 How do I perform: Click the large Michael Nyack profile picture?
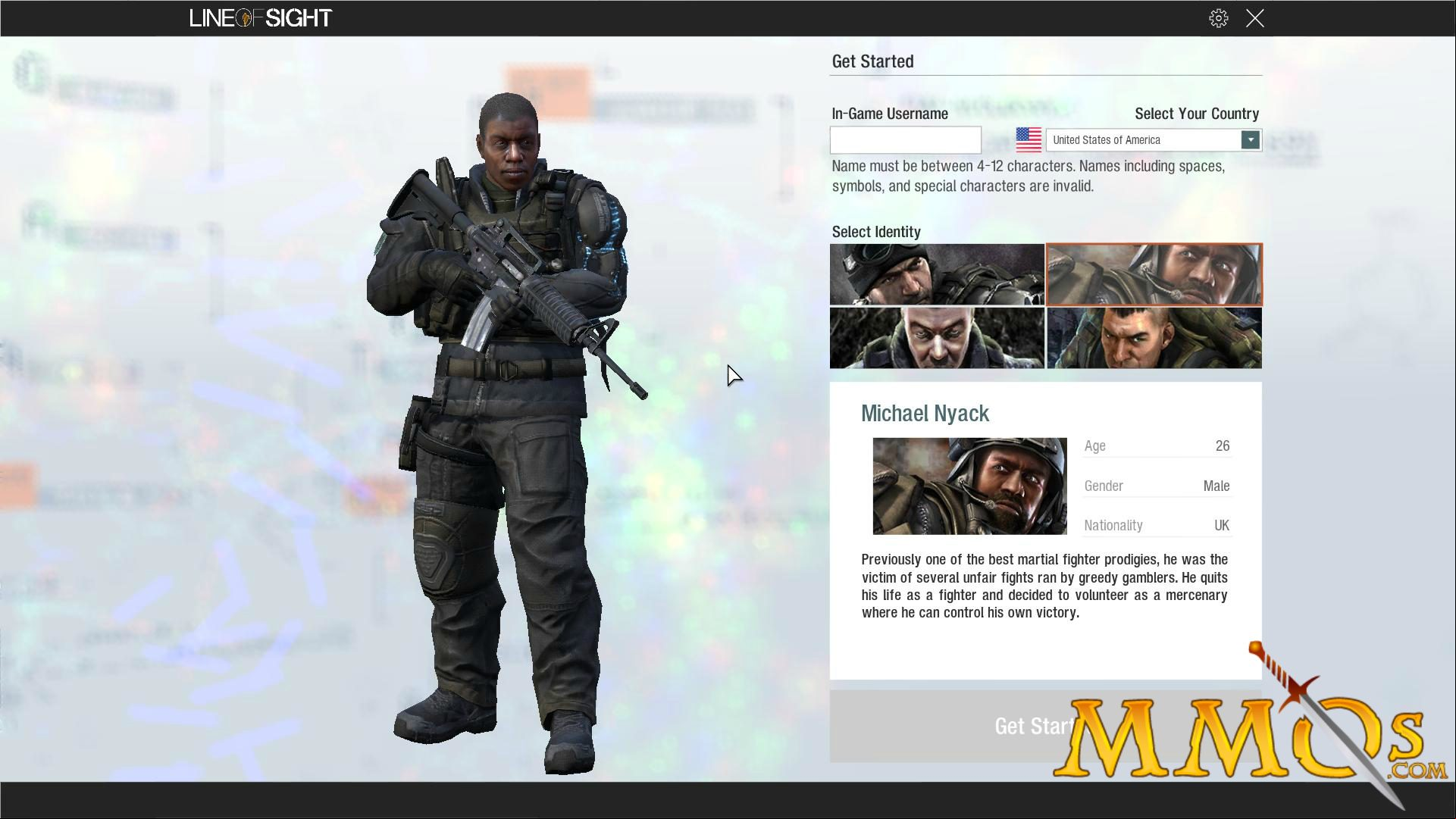coord(969,486)
